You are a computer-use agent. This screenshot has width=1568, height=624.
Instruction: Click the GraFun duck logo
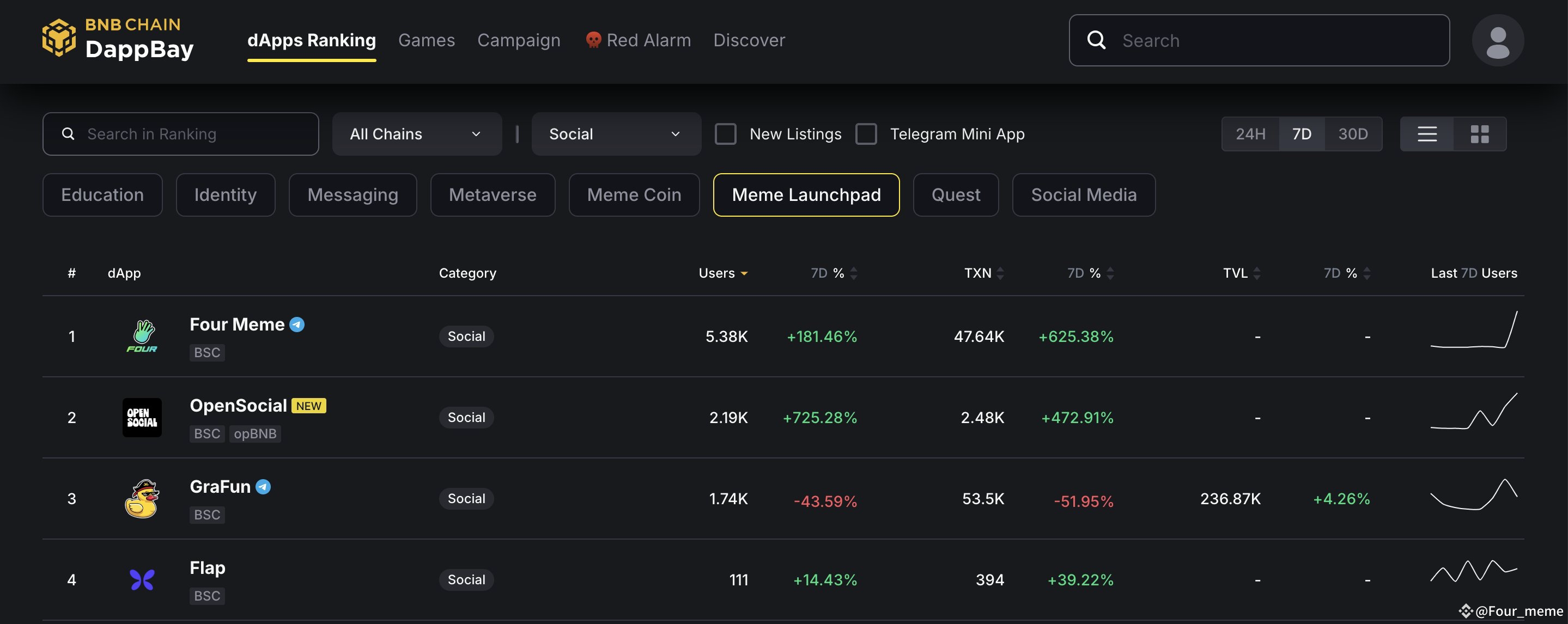[142, 498]
